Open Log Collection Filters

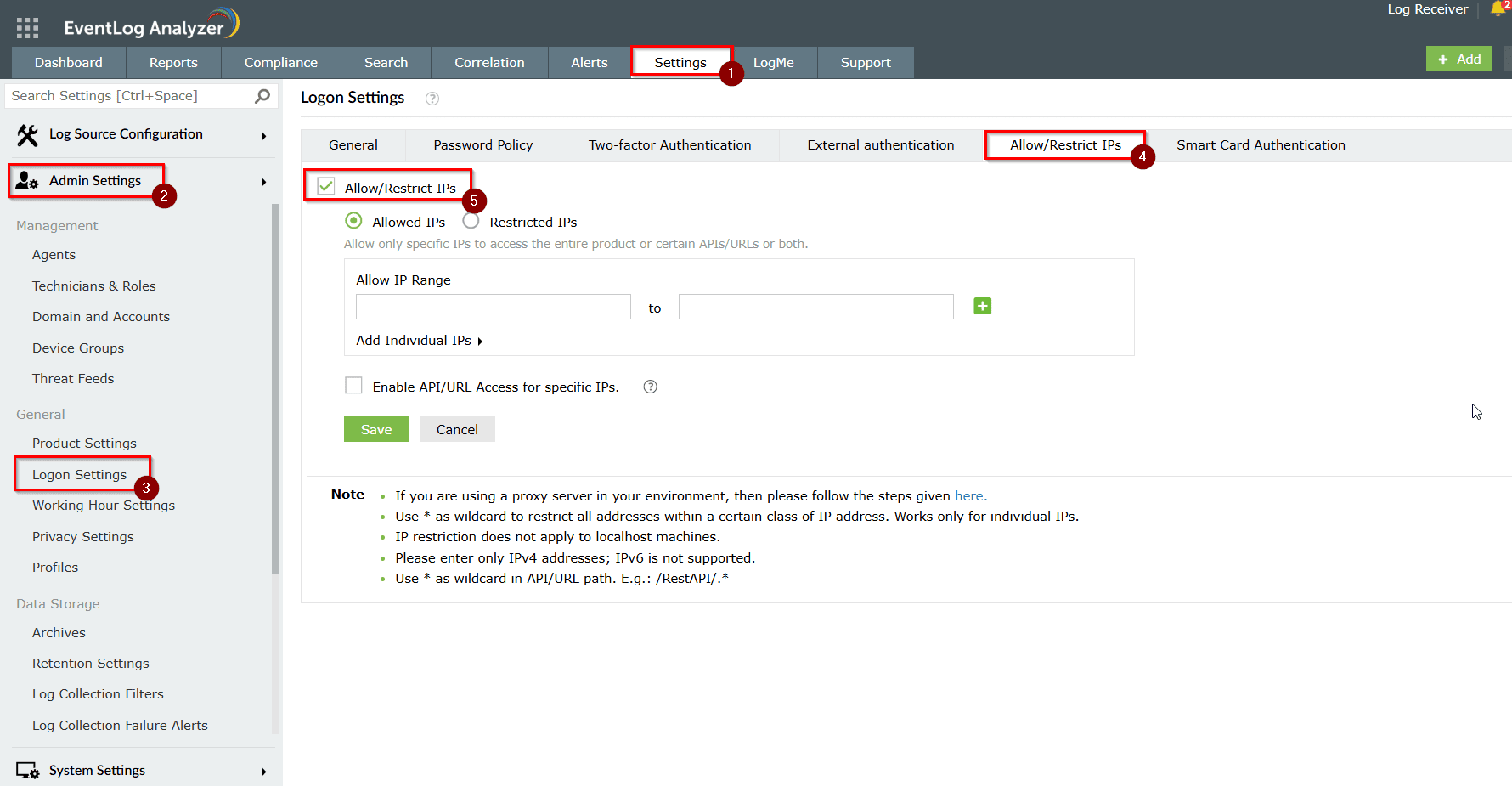(99, 694)
